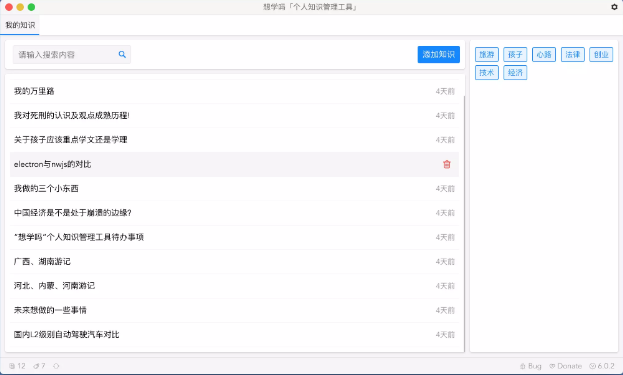Switch to the 我的知识 tab
Viewport: 623px width, 375px height.
point(20,25)
